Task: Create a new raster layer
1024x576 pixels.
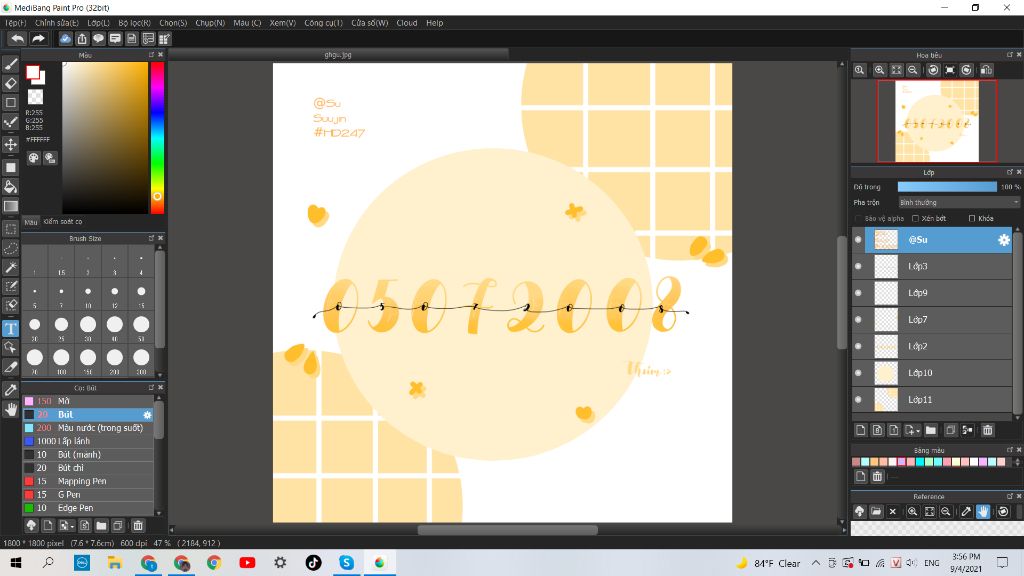Action: [x=861, y=430]
